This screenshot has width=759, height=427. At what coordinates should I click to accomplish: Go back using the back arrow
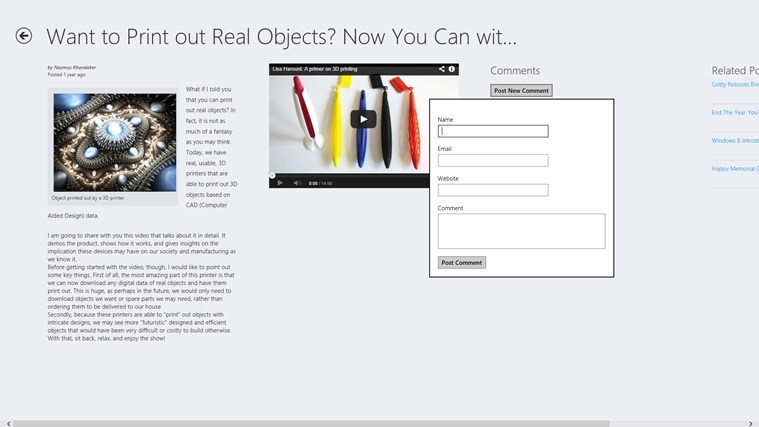(x=23, y=36)
